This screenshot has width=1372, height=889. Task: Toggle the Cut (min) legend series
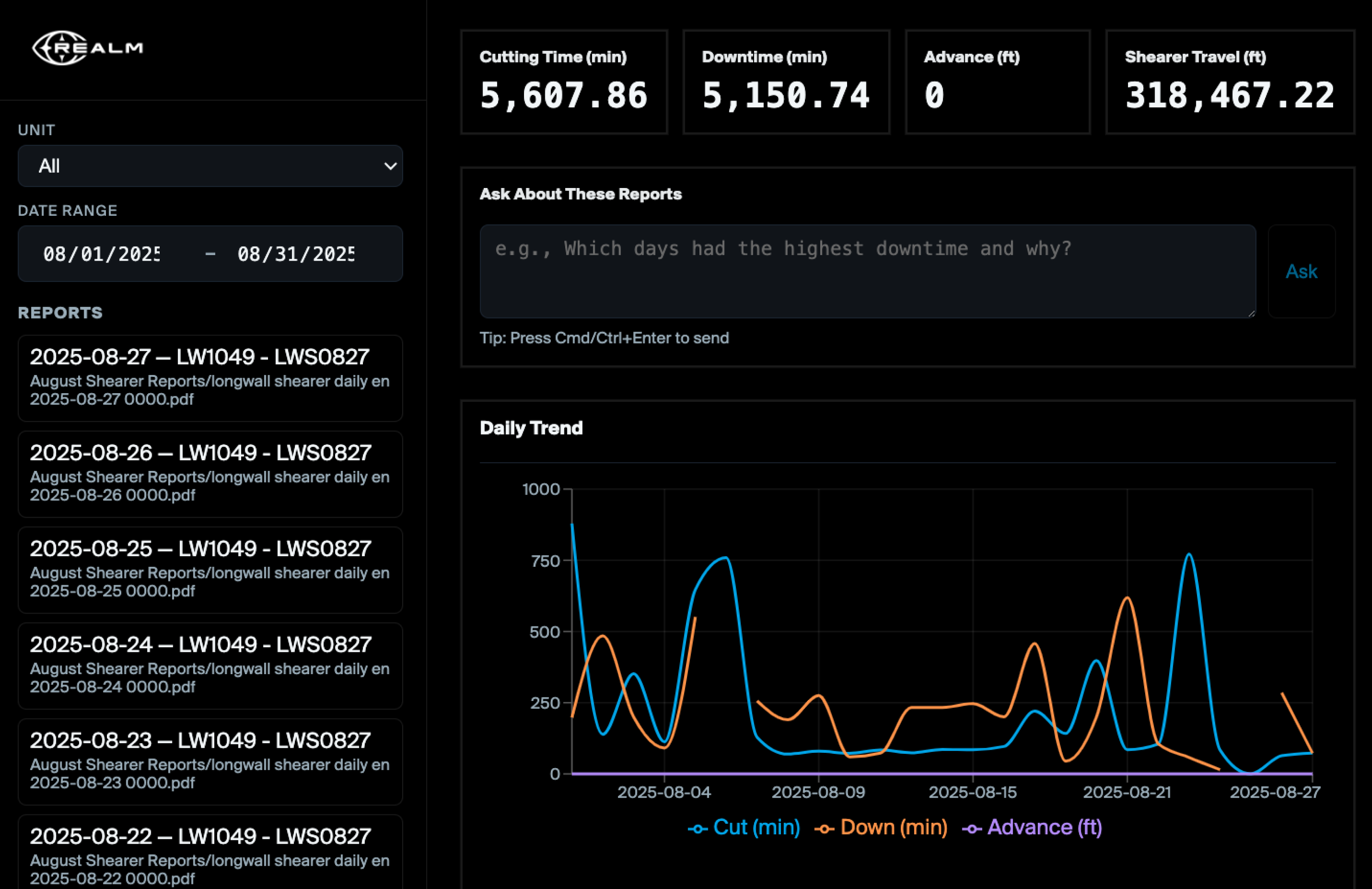(744, 827)
